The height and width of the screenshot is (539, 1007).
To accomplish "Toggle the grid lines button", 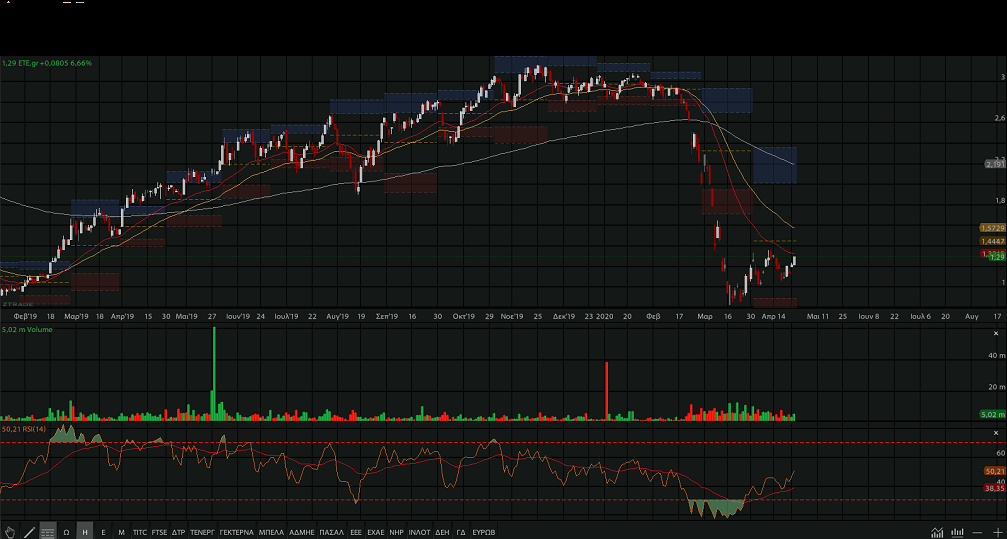I will pos(48,532).
